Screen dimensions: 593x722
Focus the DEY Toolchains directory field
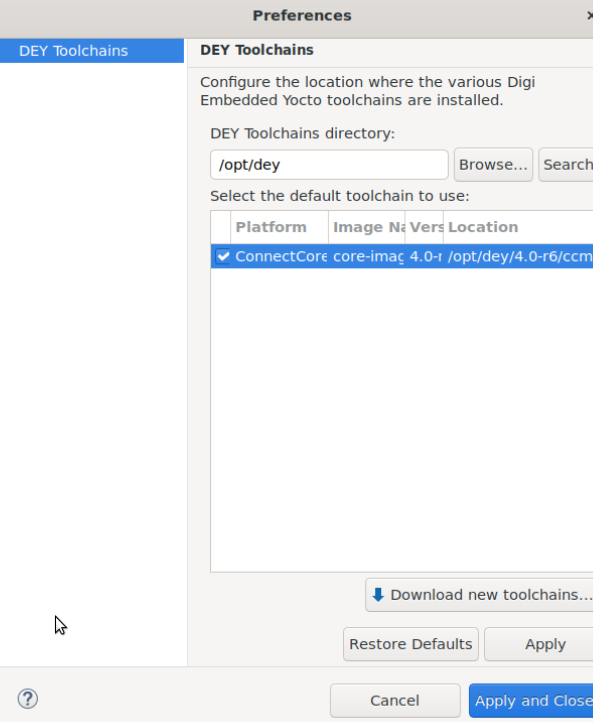(x=329, y=165)
